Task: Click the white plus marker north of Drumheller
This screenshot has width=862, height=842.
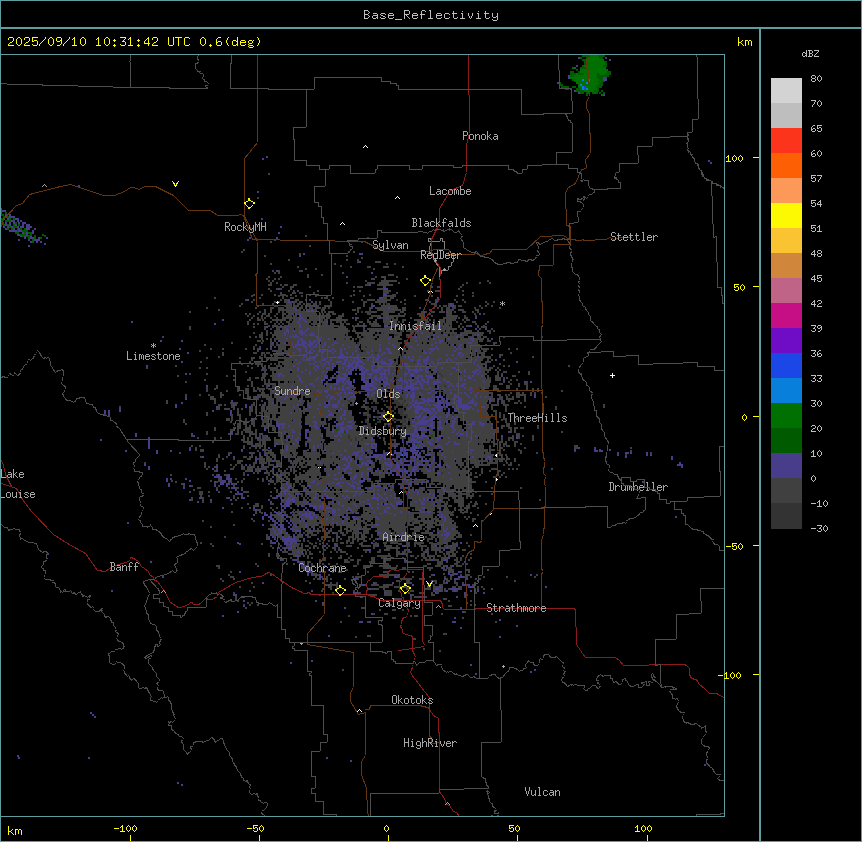Action: 612,375
